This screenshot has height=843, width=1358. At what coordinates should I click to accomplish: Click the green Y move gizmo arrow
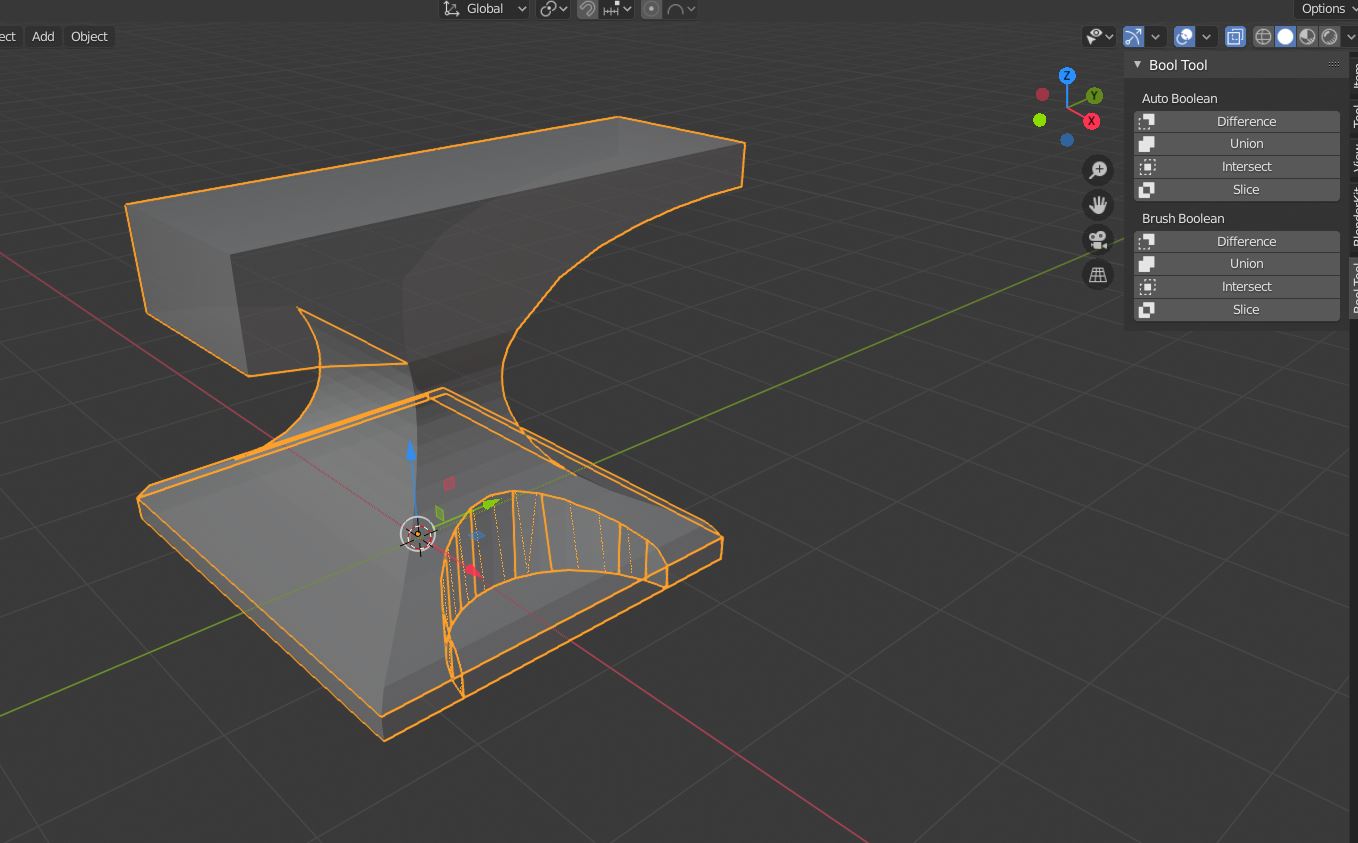[x=491, y=505]
